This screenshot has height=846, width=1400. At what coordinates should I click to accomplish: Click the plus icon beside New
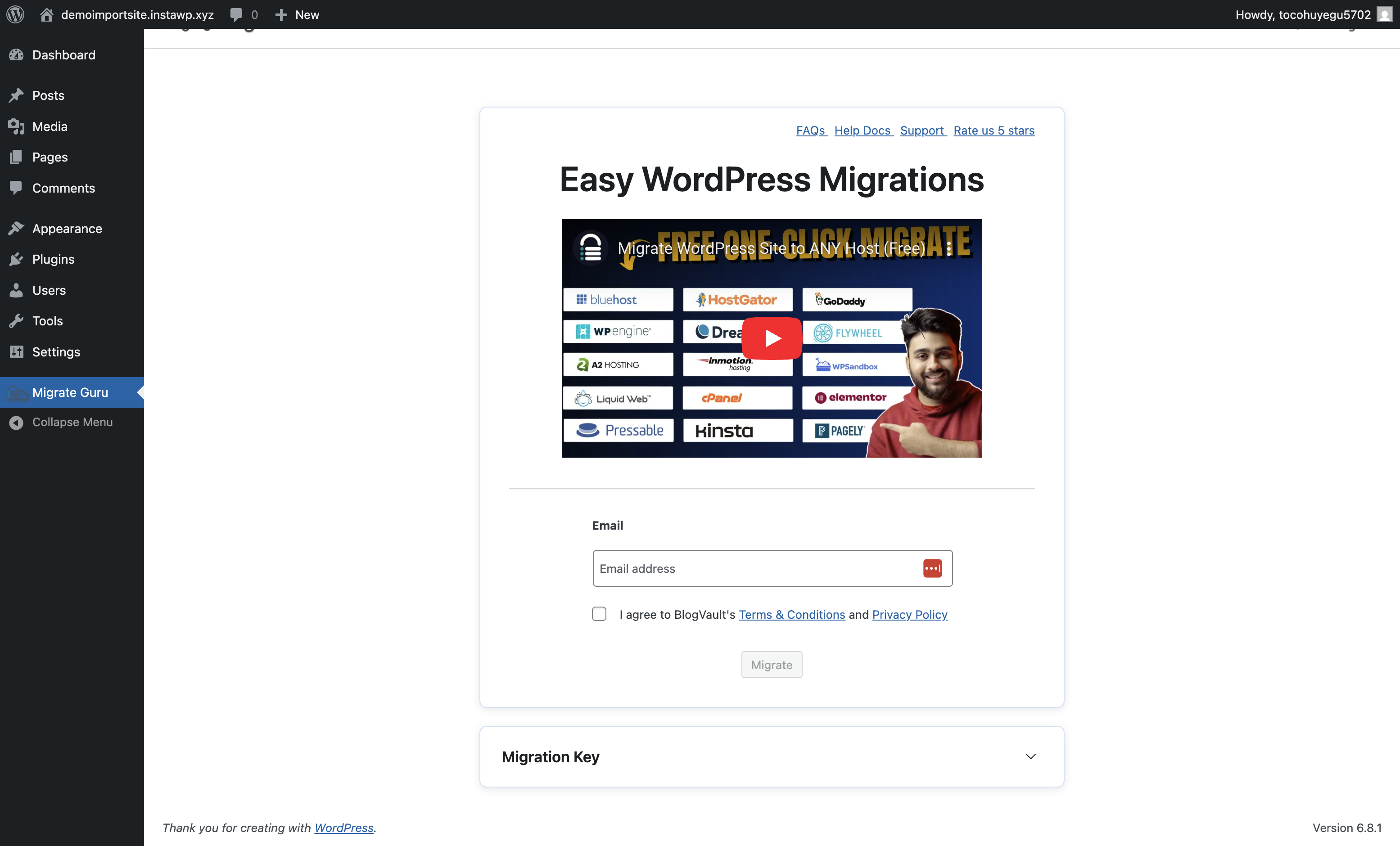(281, 15)
